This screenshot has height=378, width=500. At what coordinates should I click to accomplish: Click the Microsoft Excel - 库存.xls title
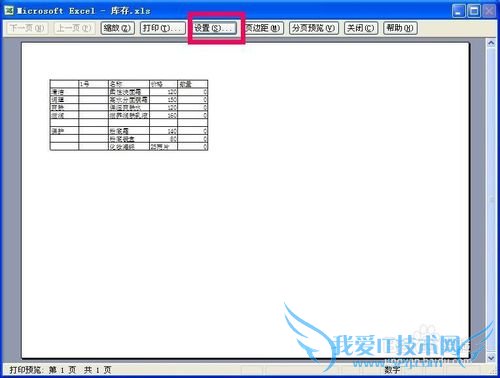pyautogui.click(x=84, y=11)
